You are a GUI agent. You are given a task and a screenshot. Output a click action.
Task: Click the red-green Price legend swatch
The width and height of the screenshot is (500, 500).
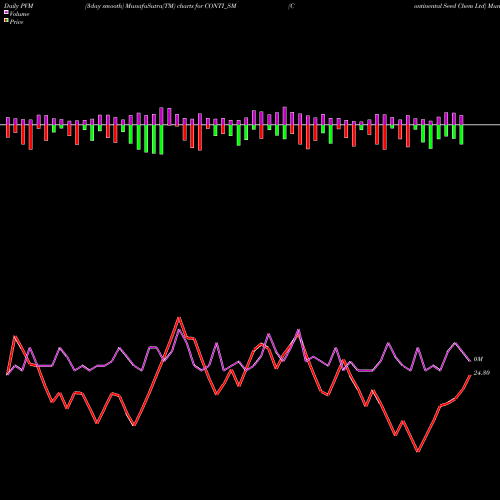coord(6,21)
